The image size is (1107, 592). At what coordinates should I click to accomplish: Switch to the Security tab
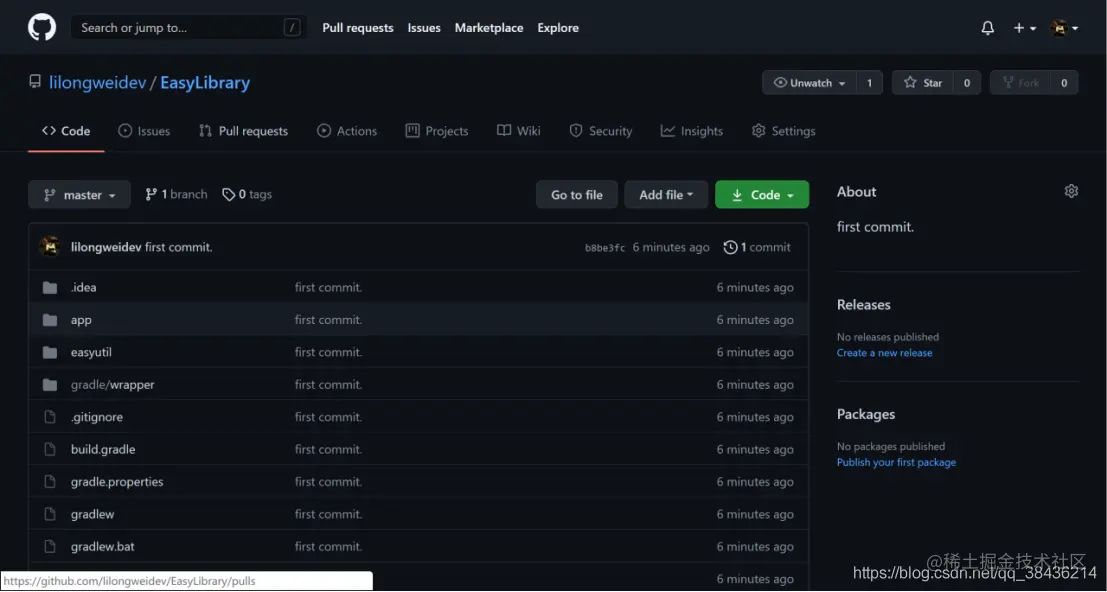601,131
